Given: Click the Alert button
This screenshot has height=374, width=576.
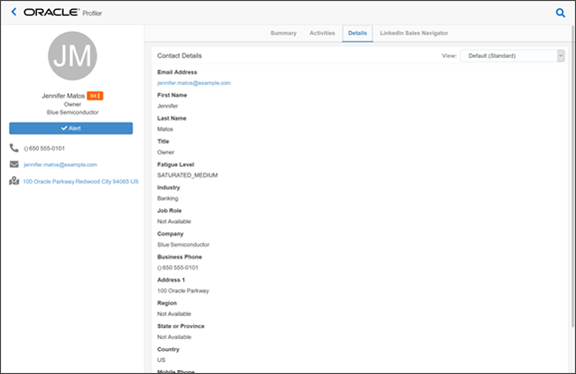Looking at the screenshot, I should 71,128.
